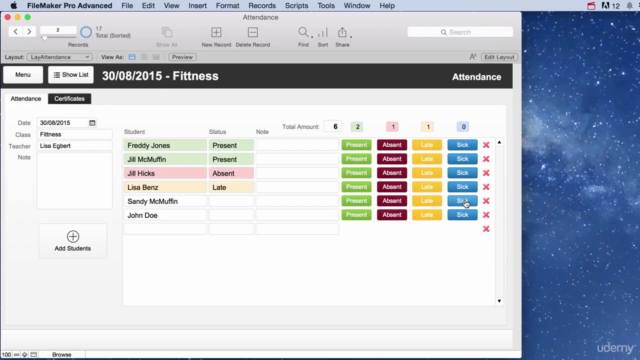Click the portal scroll down arrow
640x360 pixels.
[499, 301]
